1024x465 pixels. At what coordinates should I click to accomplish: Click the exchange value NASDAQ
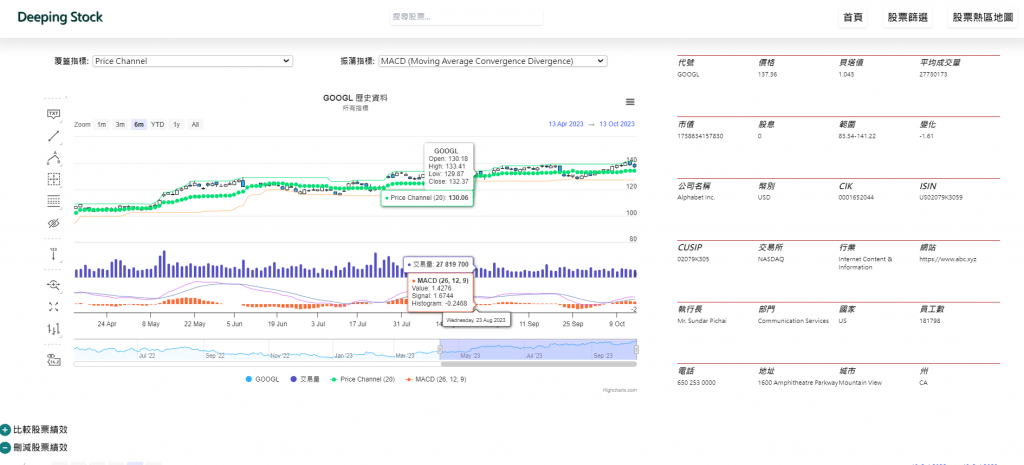[771, 259]
